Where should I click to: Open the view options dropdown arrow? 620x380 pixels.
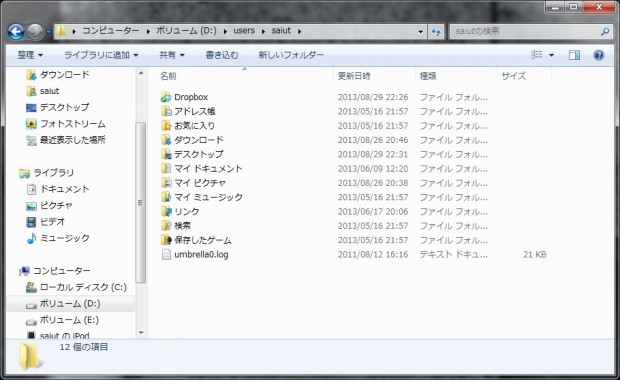pyautogui.click(x=551, y=55)
